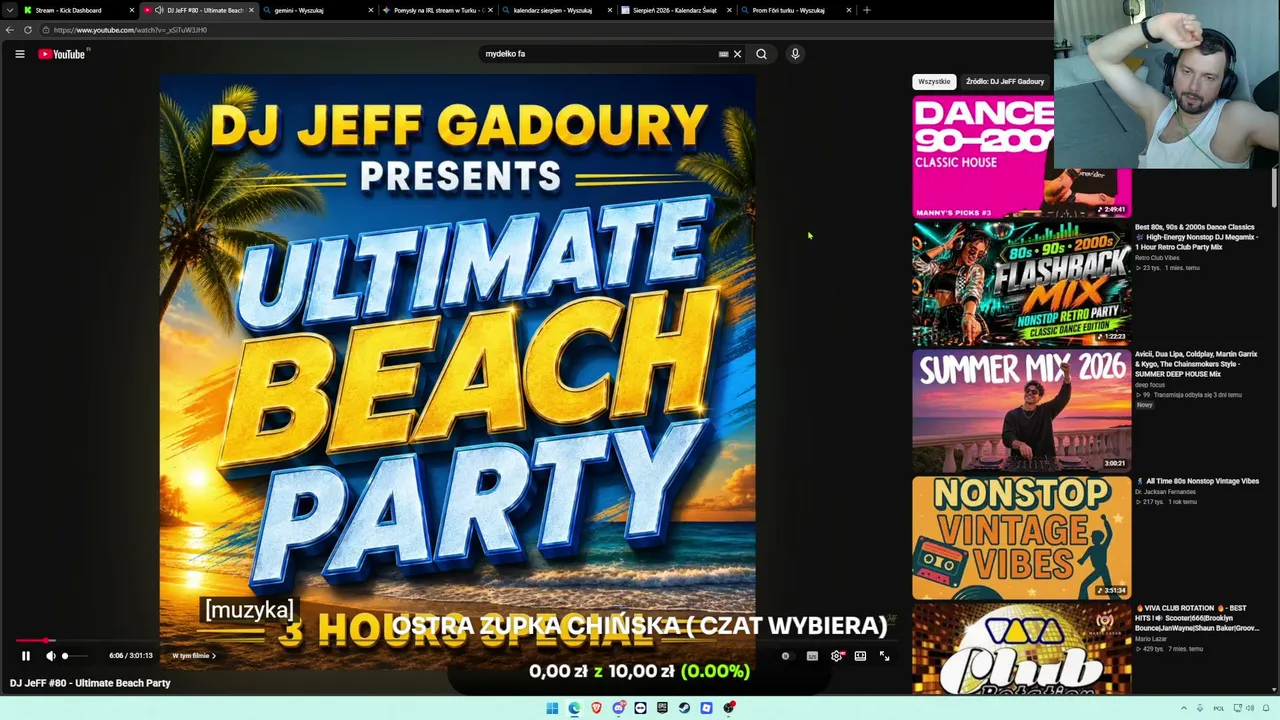This screenshot has height=720, width=1280.
Task: Open 'Best 80s, 90s & 2000s Dance Classics' title
Action: [1196, 237]
